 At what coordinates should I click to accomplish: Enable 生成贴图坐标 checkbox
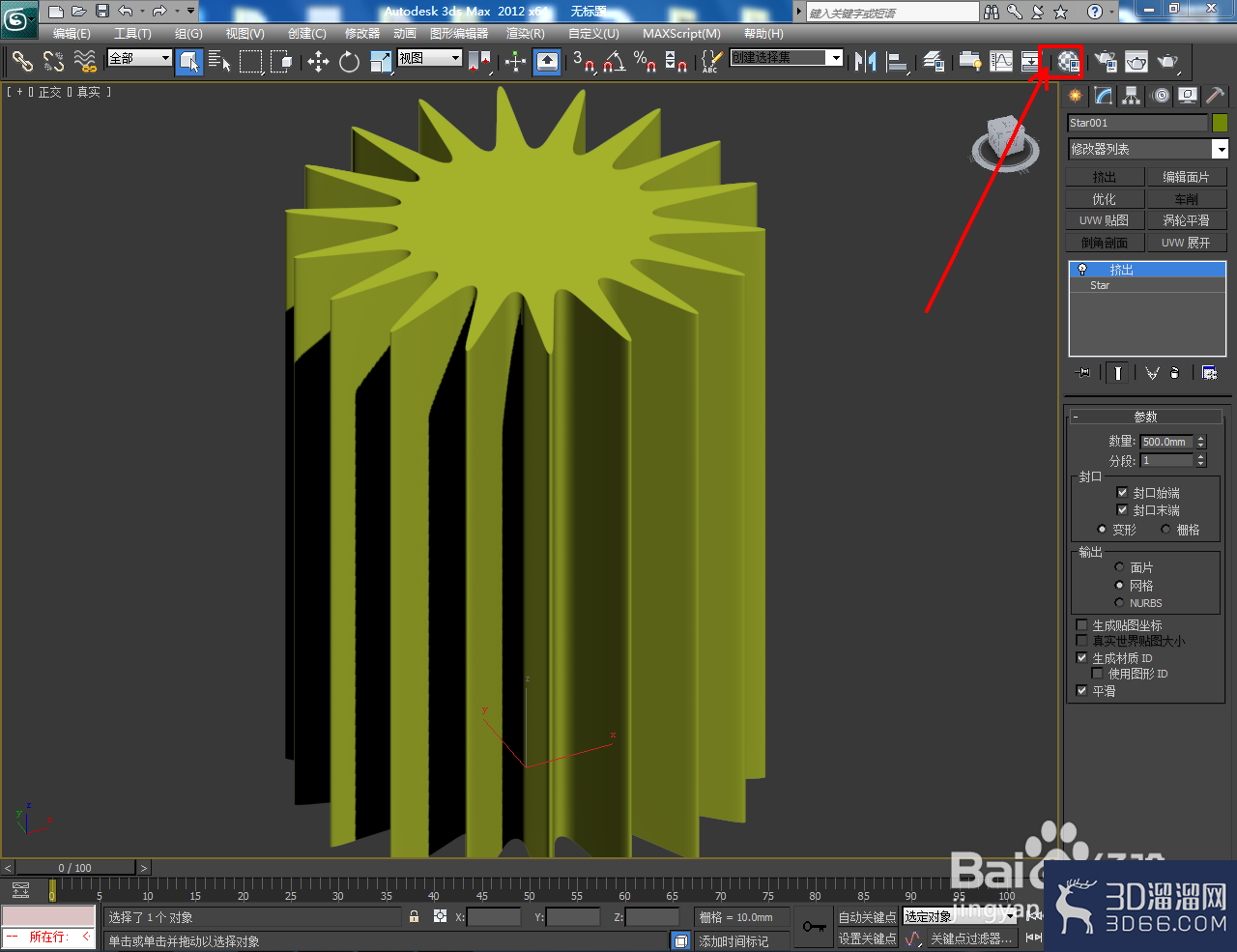point(1081,624)
